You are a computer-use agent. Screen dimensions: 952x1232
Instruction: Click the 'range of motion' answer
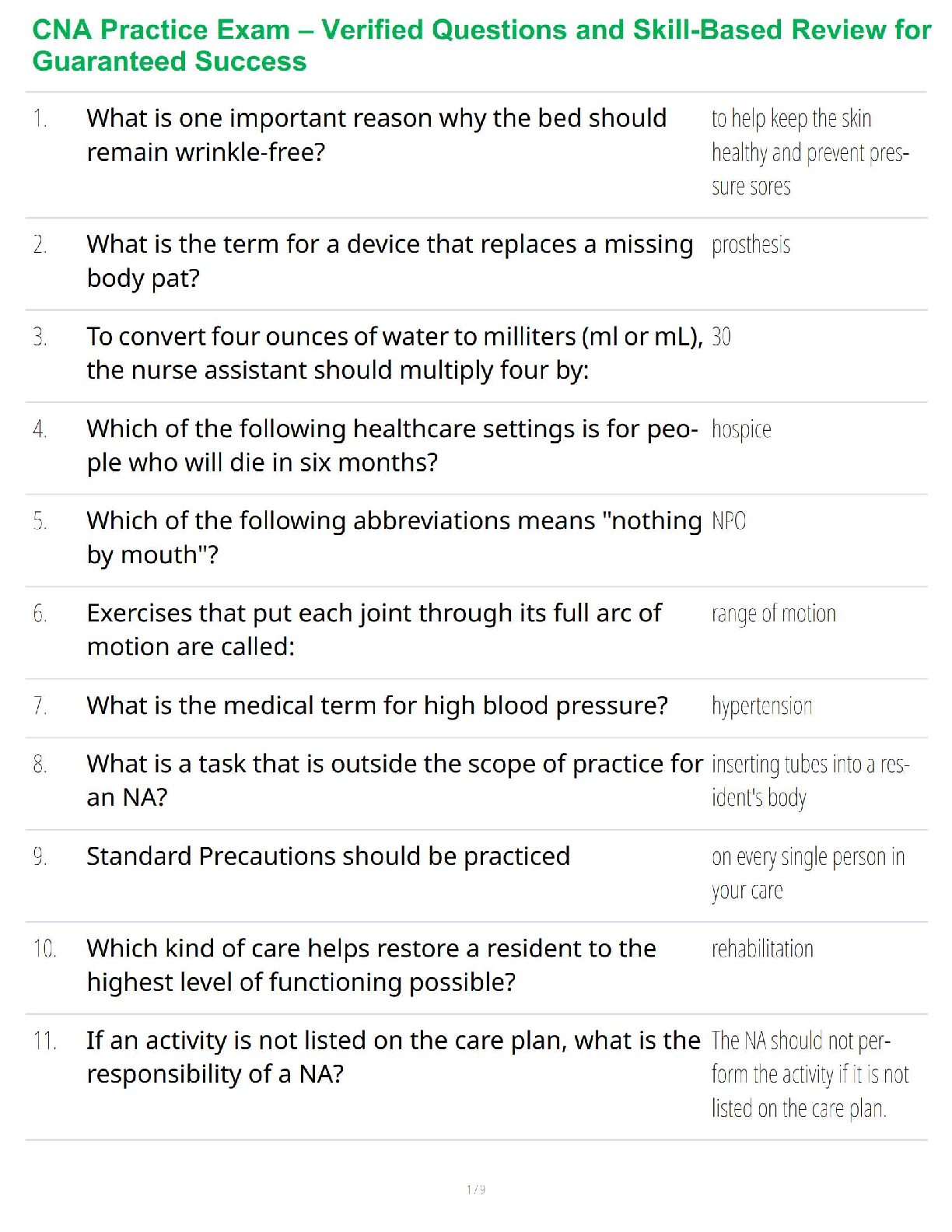point(774,614)
